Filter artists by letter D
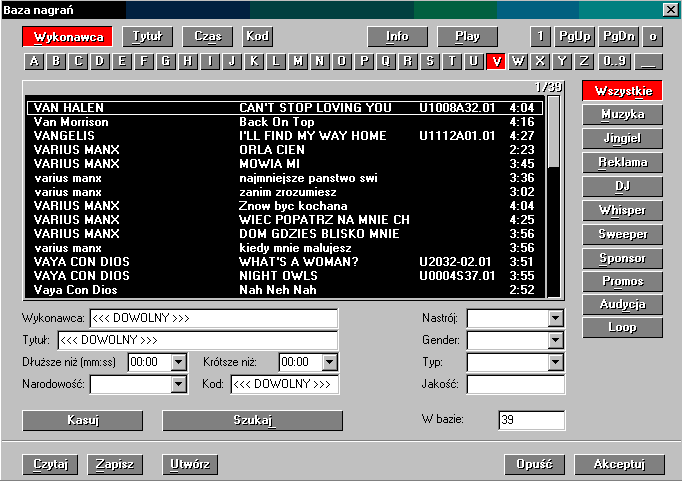This screenshot has width=682, height=481. [100, 61]
